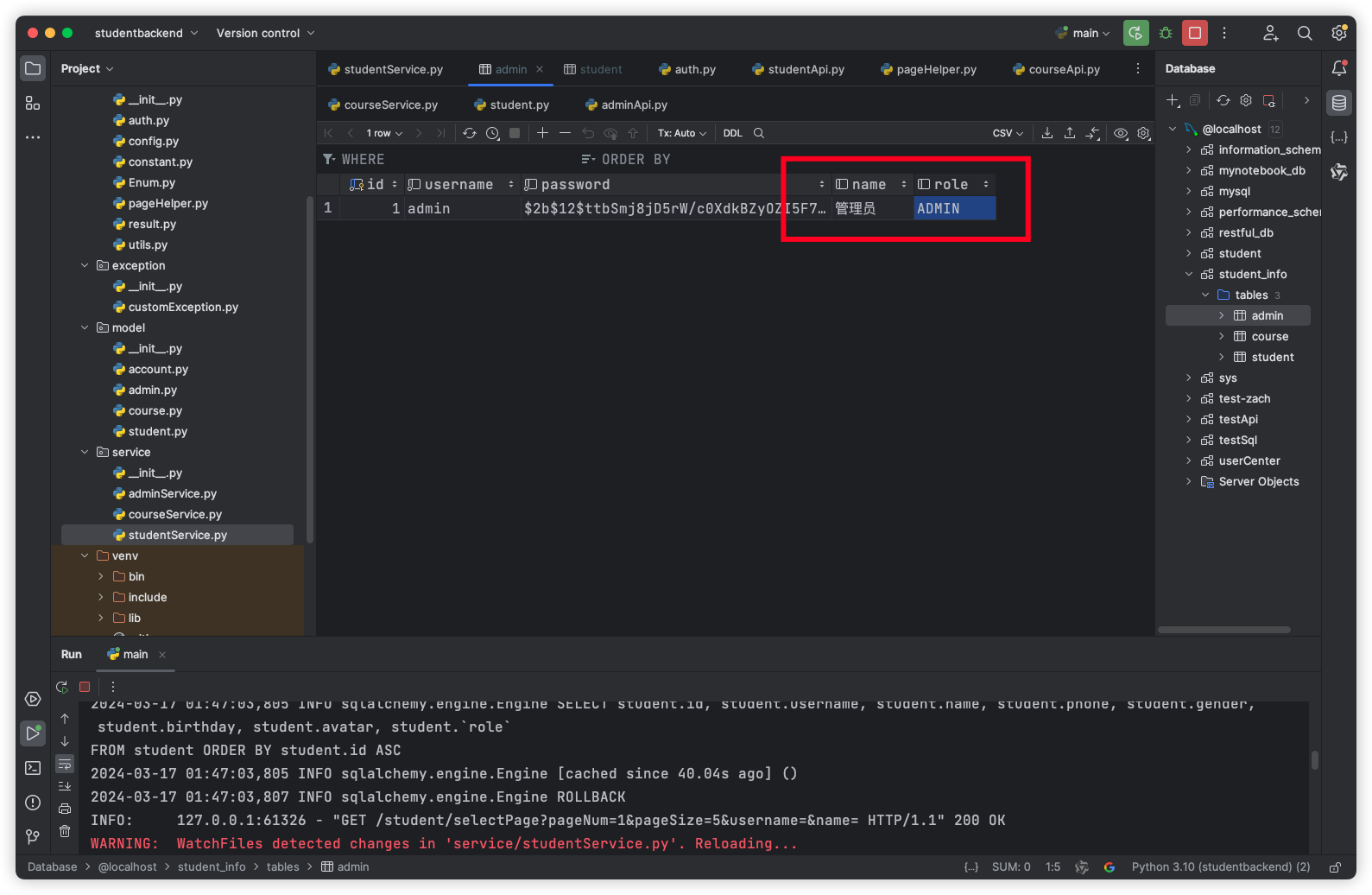
Task: Click the export data download icon
Action: (x=1047, y=133)
